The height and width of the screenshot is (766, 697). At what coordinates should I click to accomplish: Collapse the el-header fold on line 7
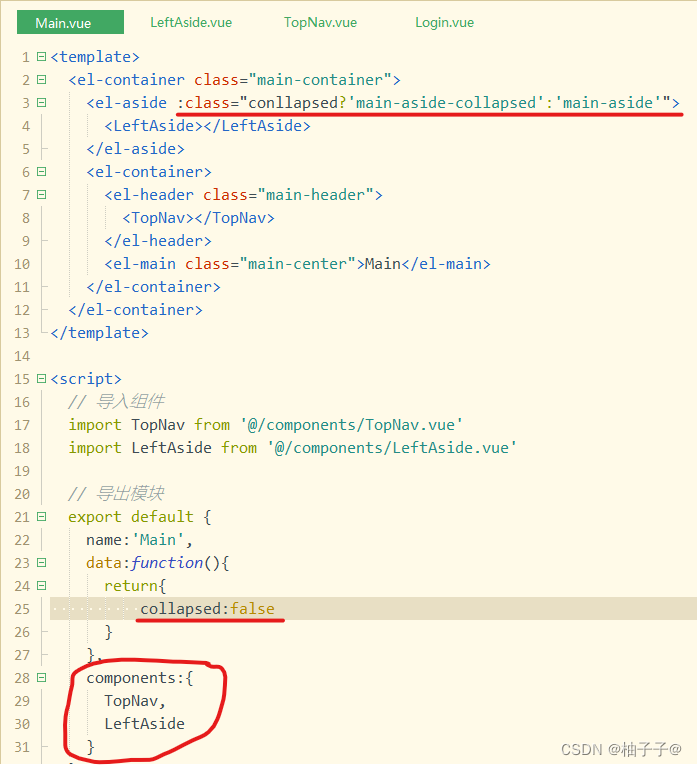(x=42, y=194)
